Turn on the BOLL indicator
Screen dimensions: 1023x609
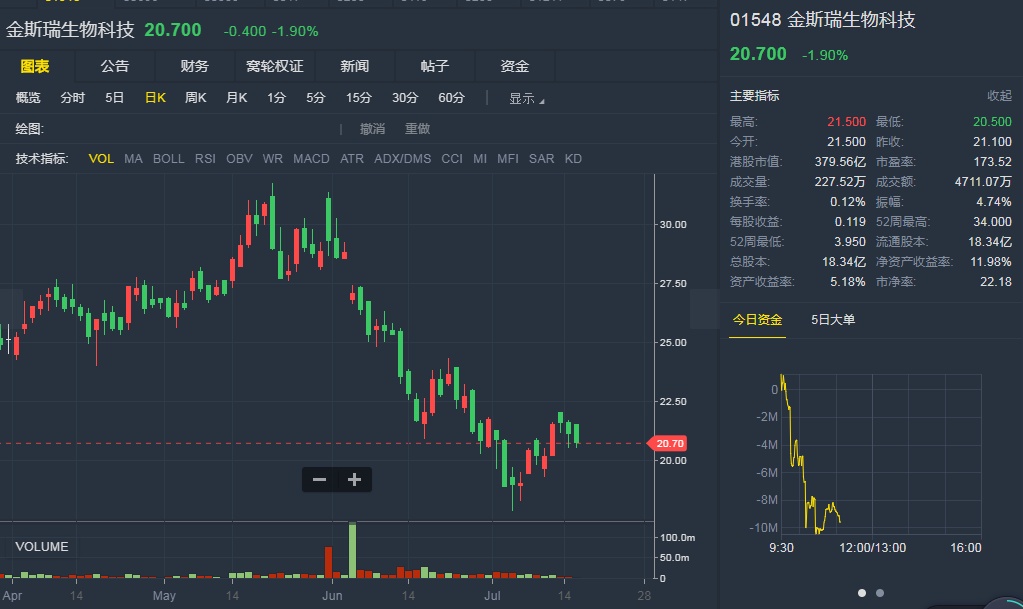tap(168, 159)
